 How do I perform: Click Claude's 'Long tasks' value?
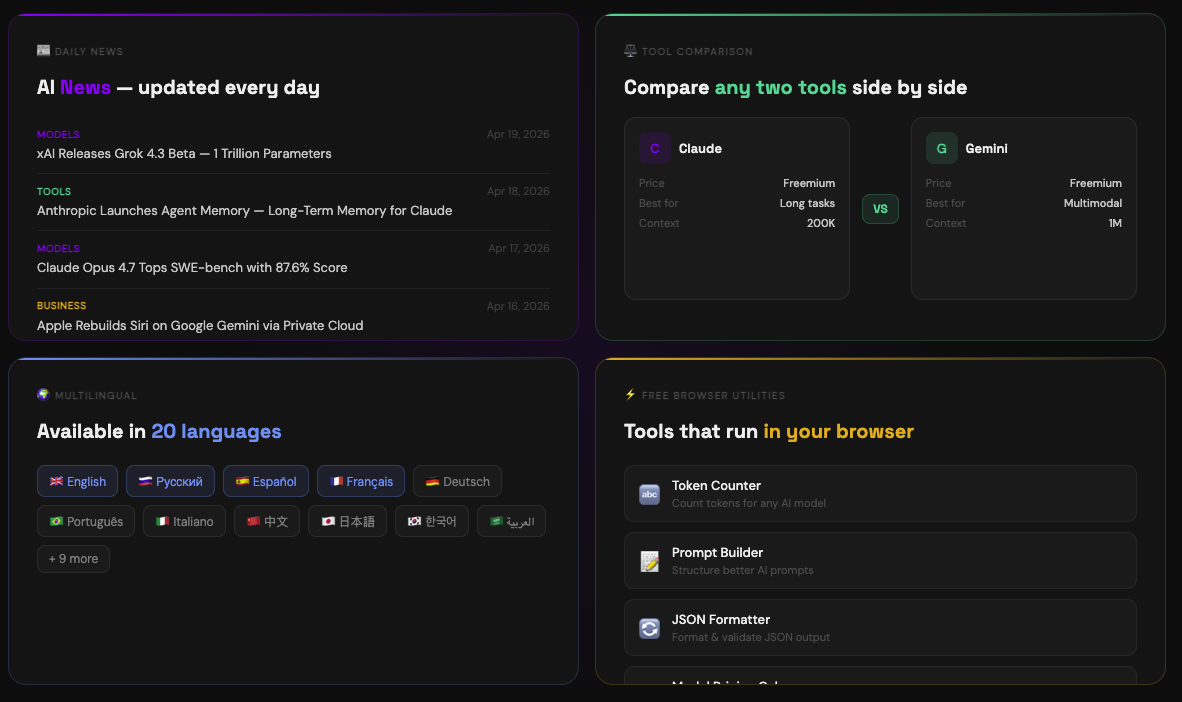807,203
